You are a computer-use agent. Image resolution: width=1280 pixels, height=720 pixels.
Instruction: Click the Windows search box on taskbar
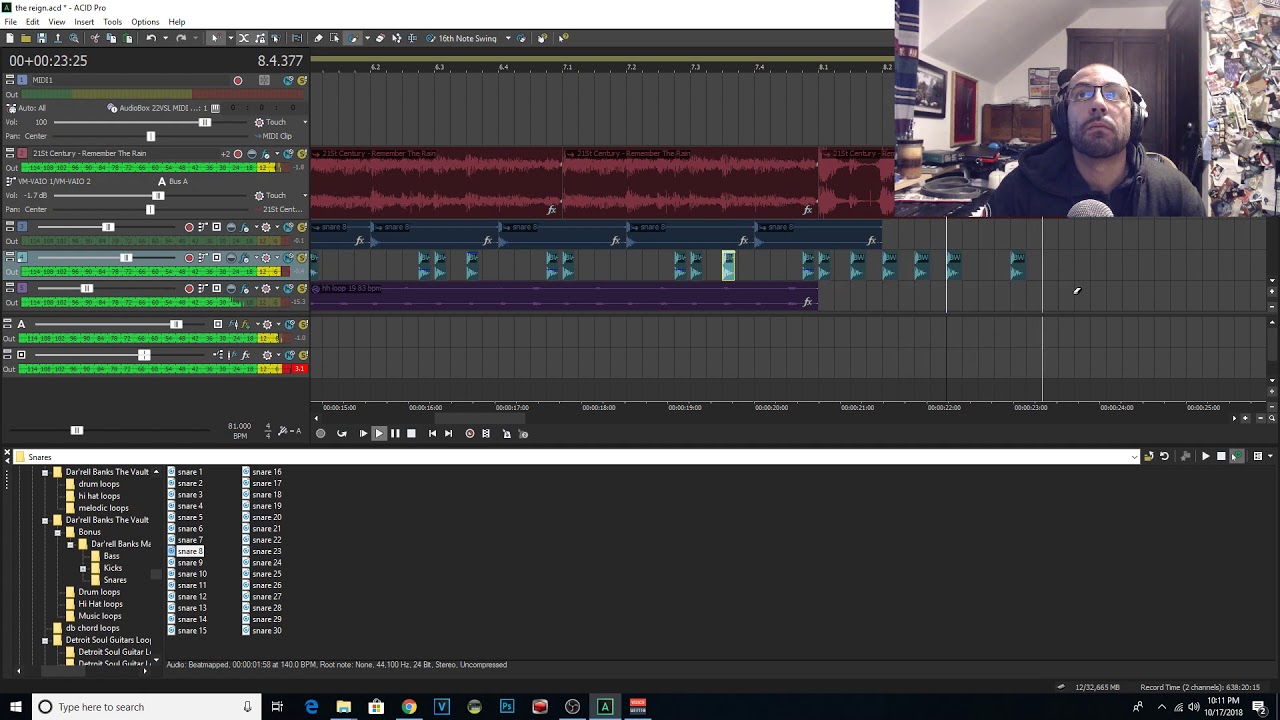point(145,707)
